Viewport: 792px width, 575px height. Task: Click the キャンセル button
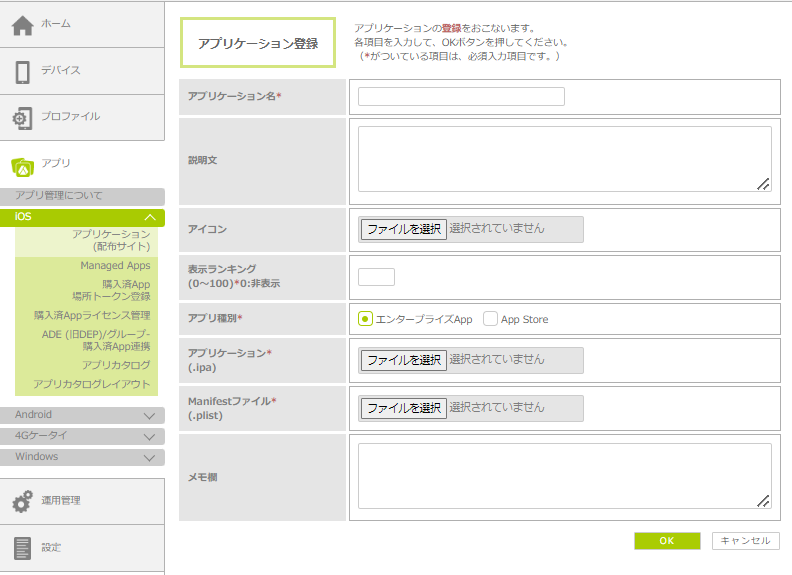click(745, 541)
